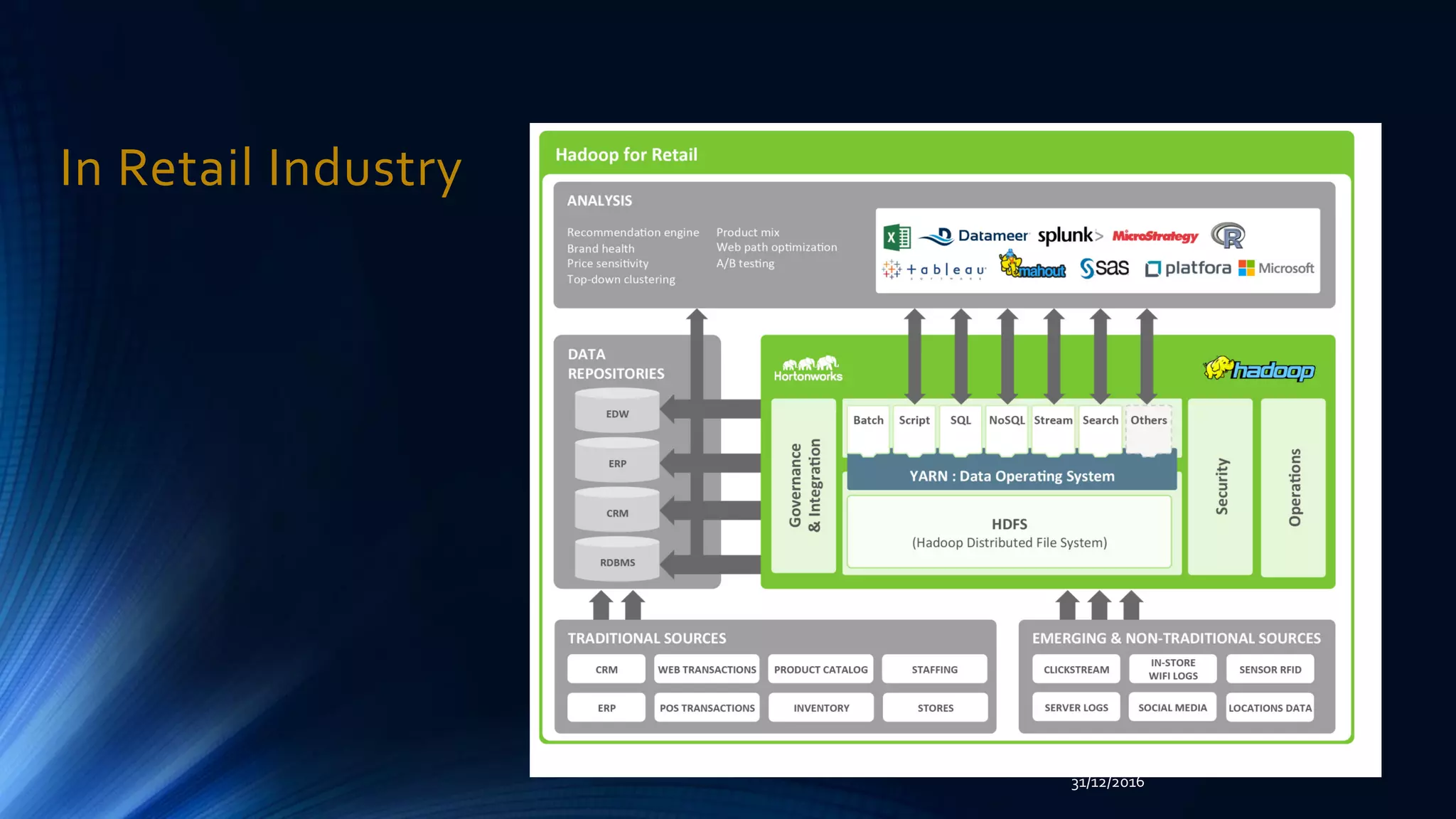Click the Excel logo icon
1456x819 pixels.
[896, 237]
